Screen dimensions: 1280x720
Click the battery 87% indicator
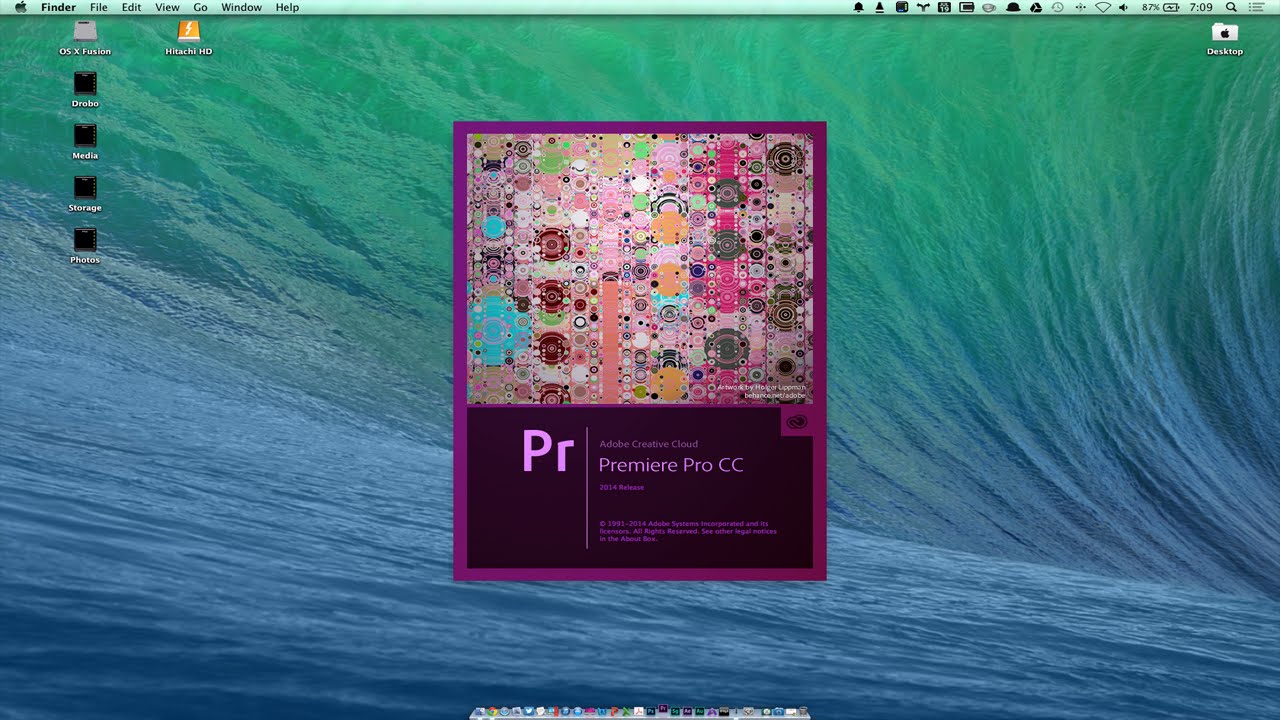tap(1160, 7)
